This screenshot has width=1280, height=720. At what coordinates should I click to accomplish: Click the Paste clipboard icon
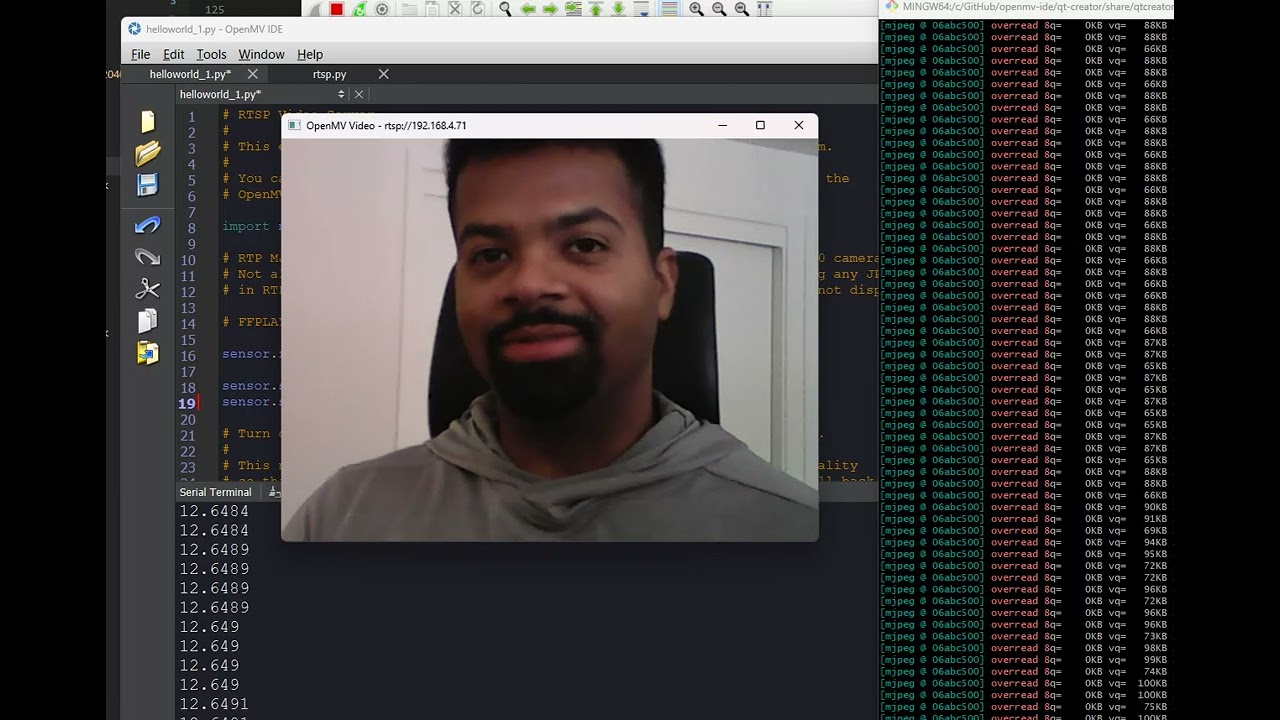[x=148, y=353]
